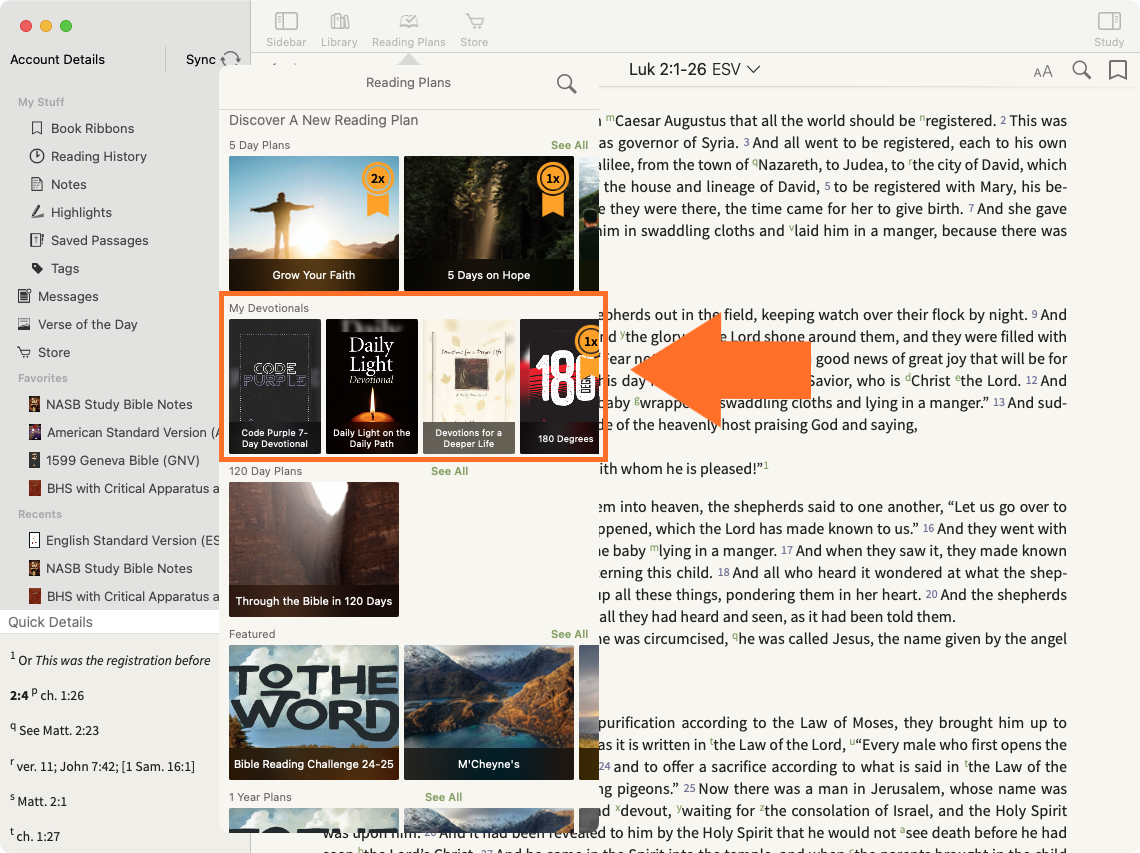
Task: Select NASB Study Bible Notes under Favorites
Action: coord(119,404)
